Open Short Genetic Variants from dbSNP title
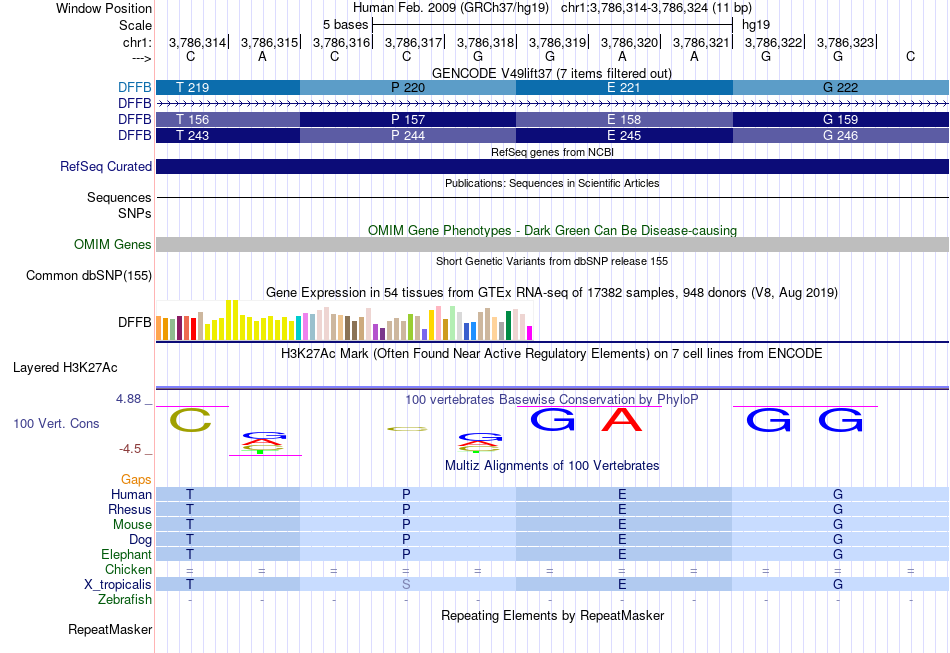Viewport: 950px width, 653px height. [552, 261]
